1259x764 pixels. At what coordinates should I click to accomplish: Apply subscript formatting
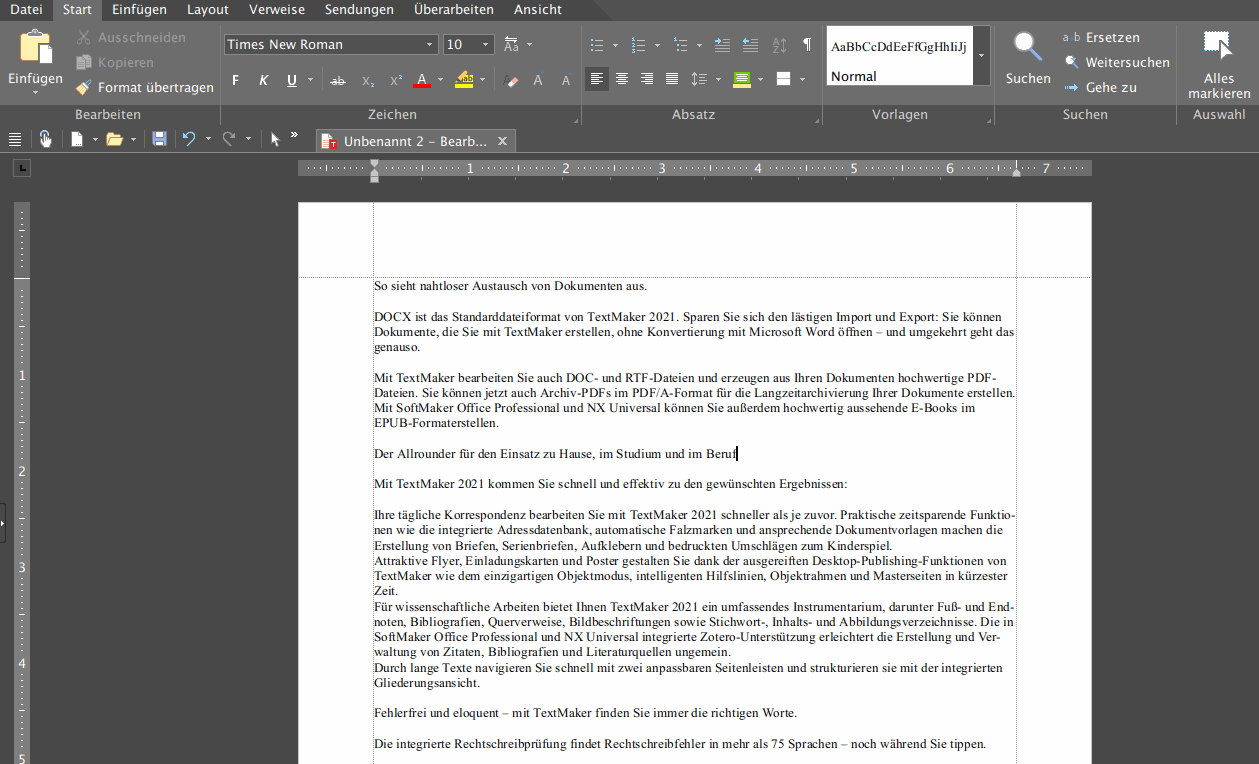368,80
